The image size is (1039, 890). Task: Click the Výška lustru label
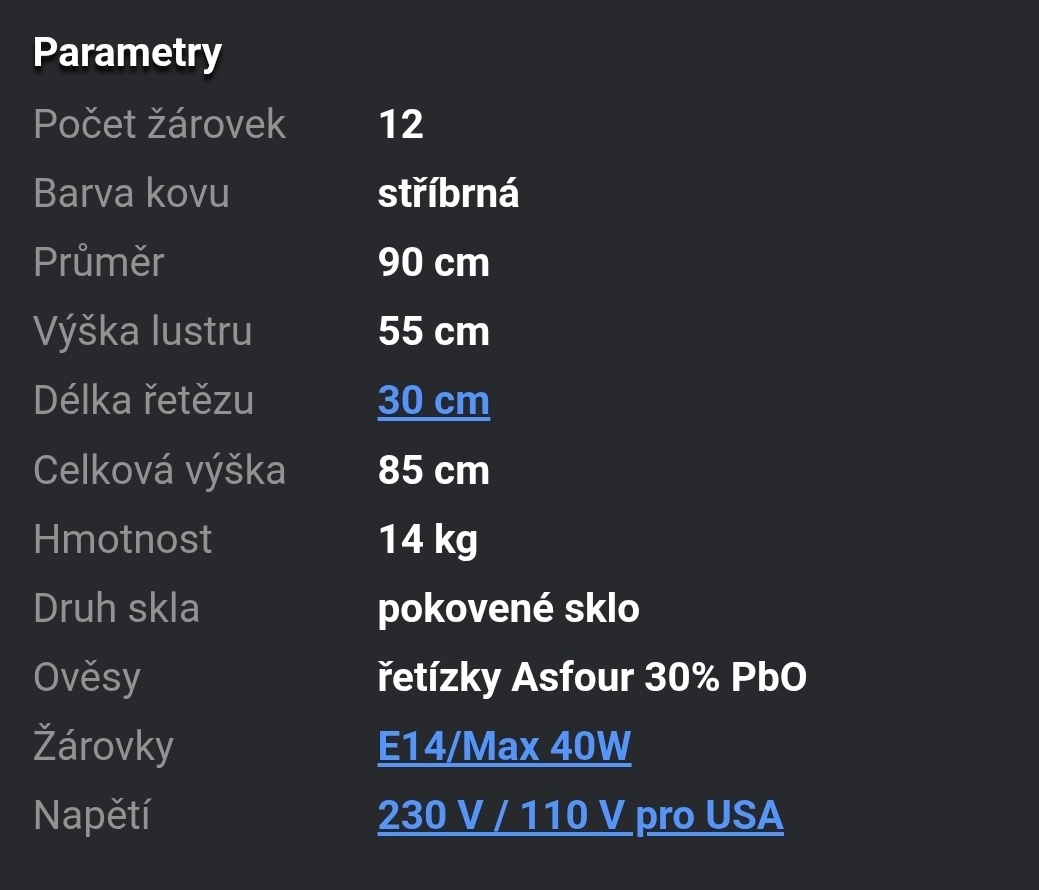click(142, 332)
